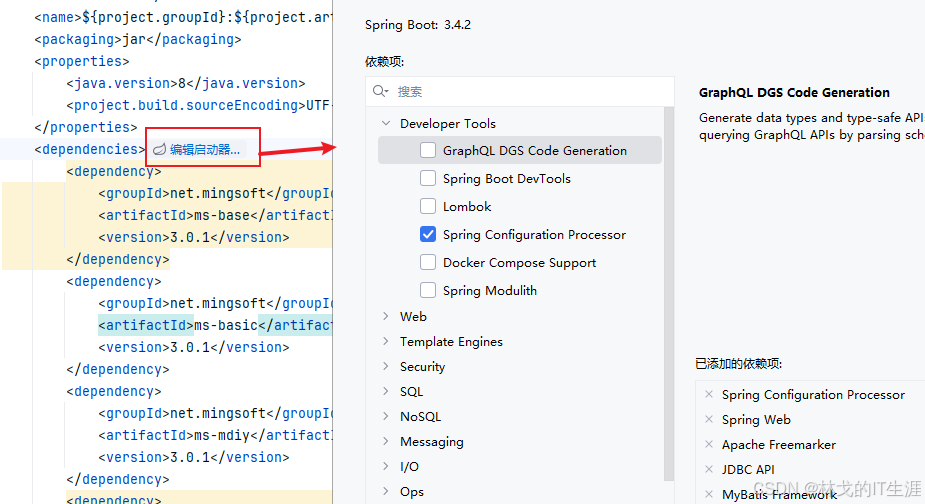Select the GraphQL DGS Code Generation row label
The height and width of the screenshot is (504, 925).
point(534,150)
